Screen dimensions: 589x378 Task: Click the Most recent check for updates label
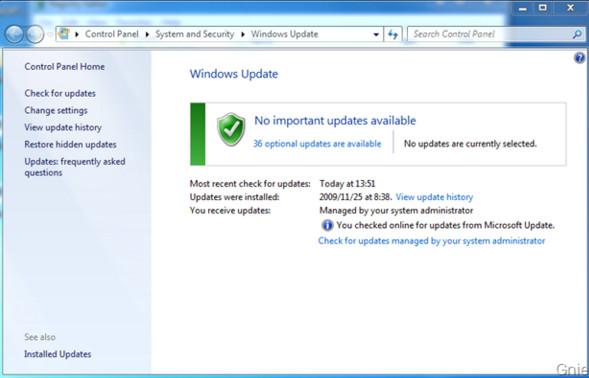pos(250,184)
